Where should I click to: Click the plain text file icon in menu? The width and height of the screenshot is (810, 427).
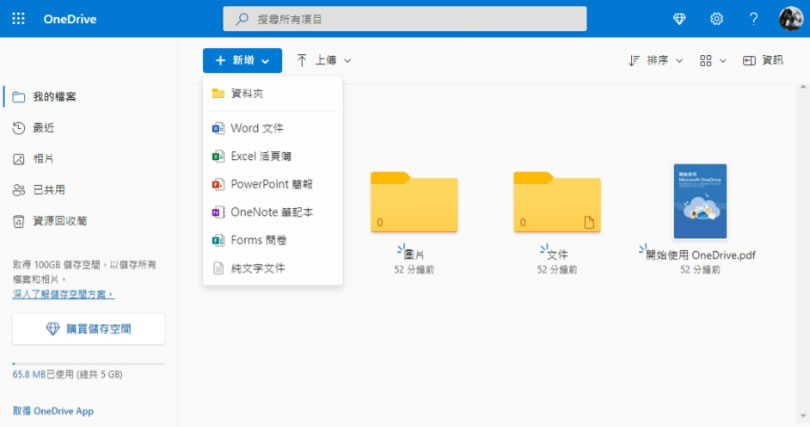click(x=219, y=268)
